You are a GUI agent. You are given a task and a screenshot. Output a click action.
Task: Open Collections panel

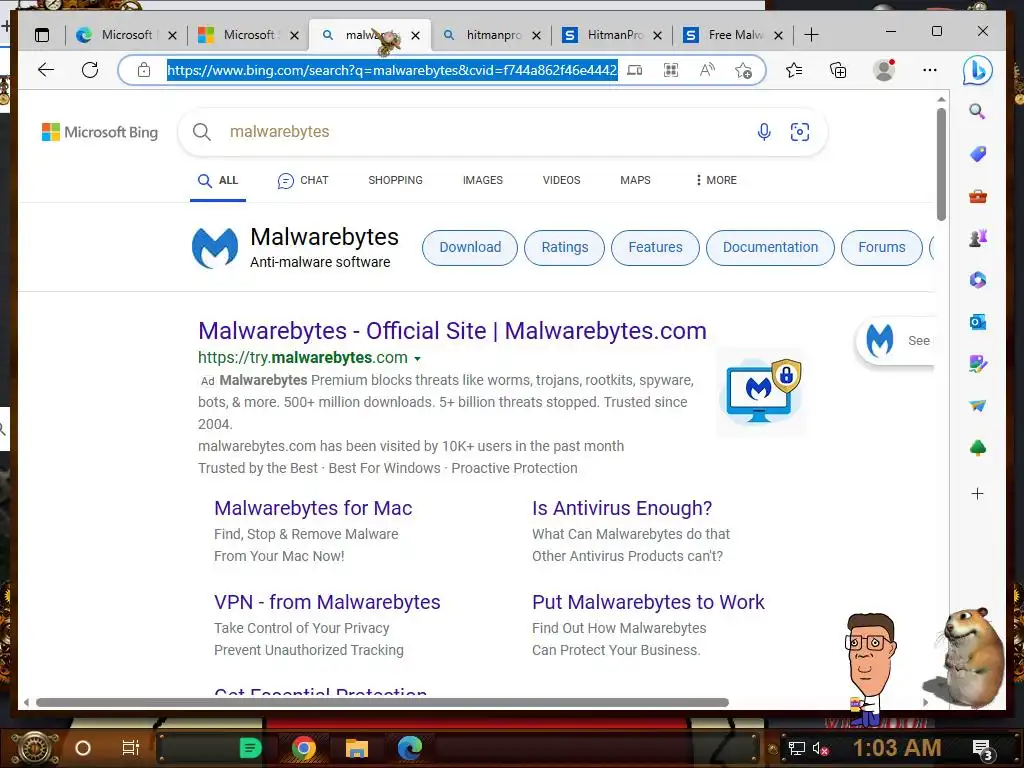[838, 70]
